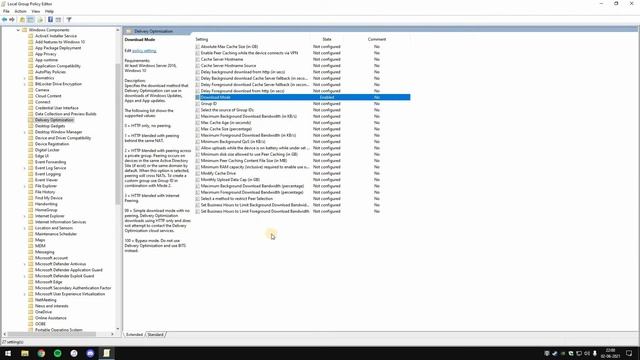The width and height of the screenshot is (640, 360).
Task: Click the Show/Hide Action Pane icon
Action: tap(58, 20)
